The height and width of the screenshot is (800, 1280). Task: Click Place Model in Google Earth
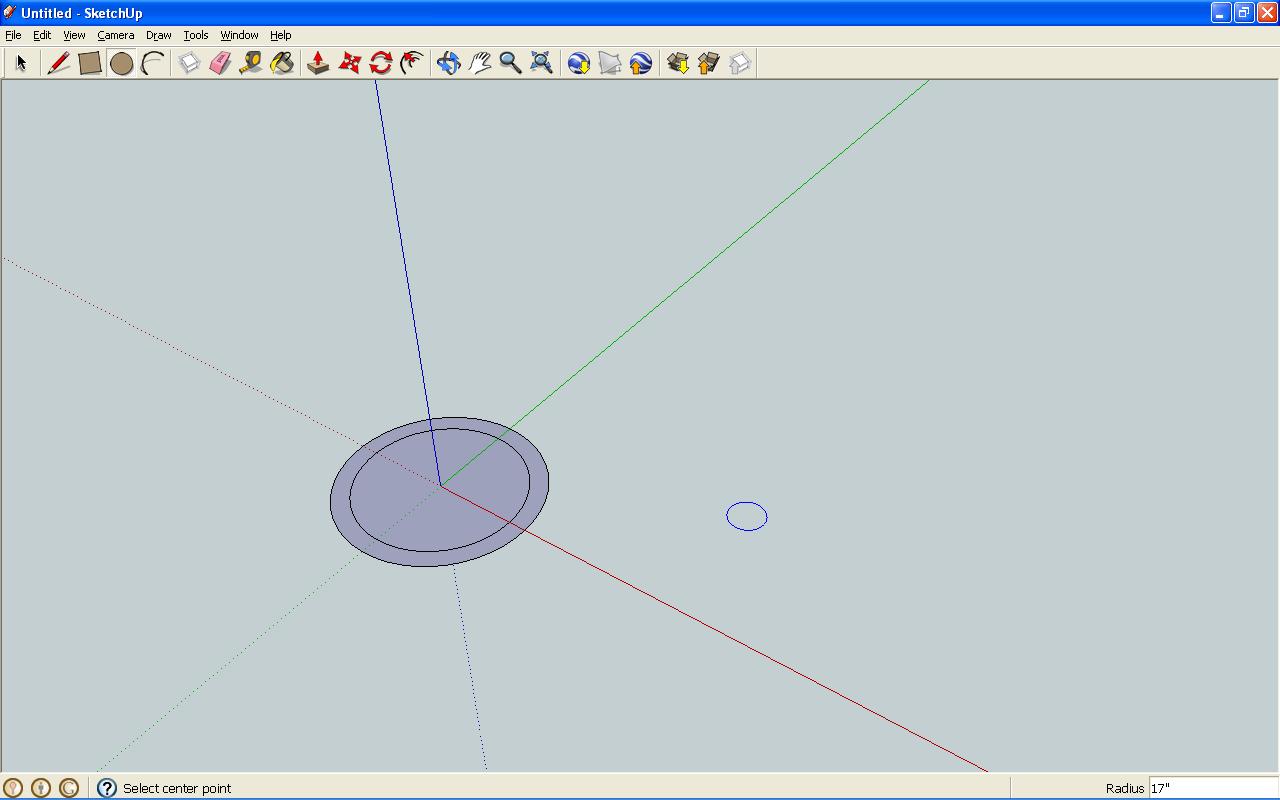coord(640,63)
